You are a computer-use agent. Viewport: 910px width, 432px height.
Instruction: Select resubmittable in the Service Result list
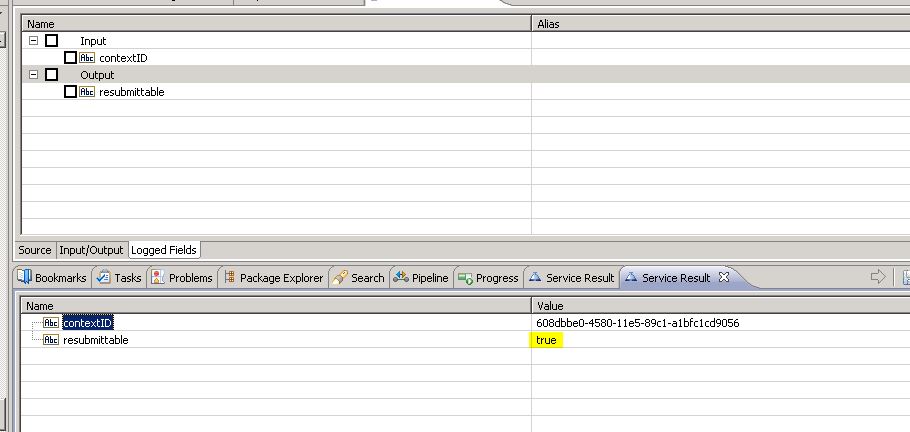coord(96,340)
